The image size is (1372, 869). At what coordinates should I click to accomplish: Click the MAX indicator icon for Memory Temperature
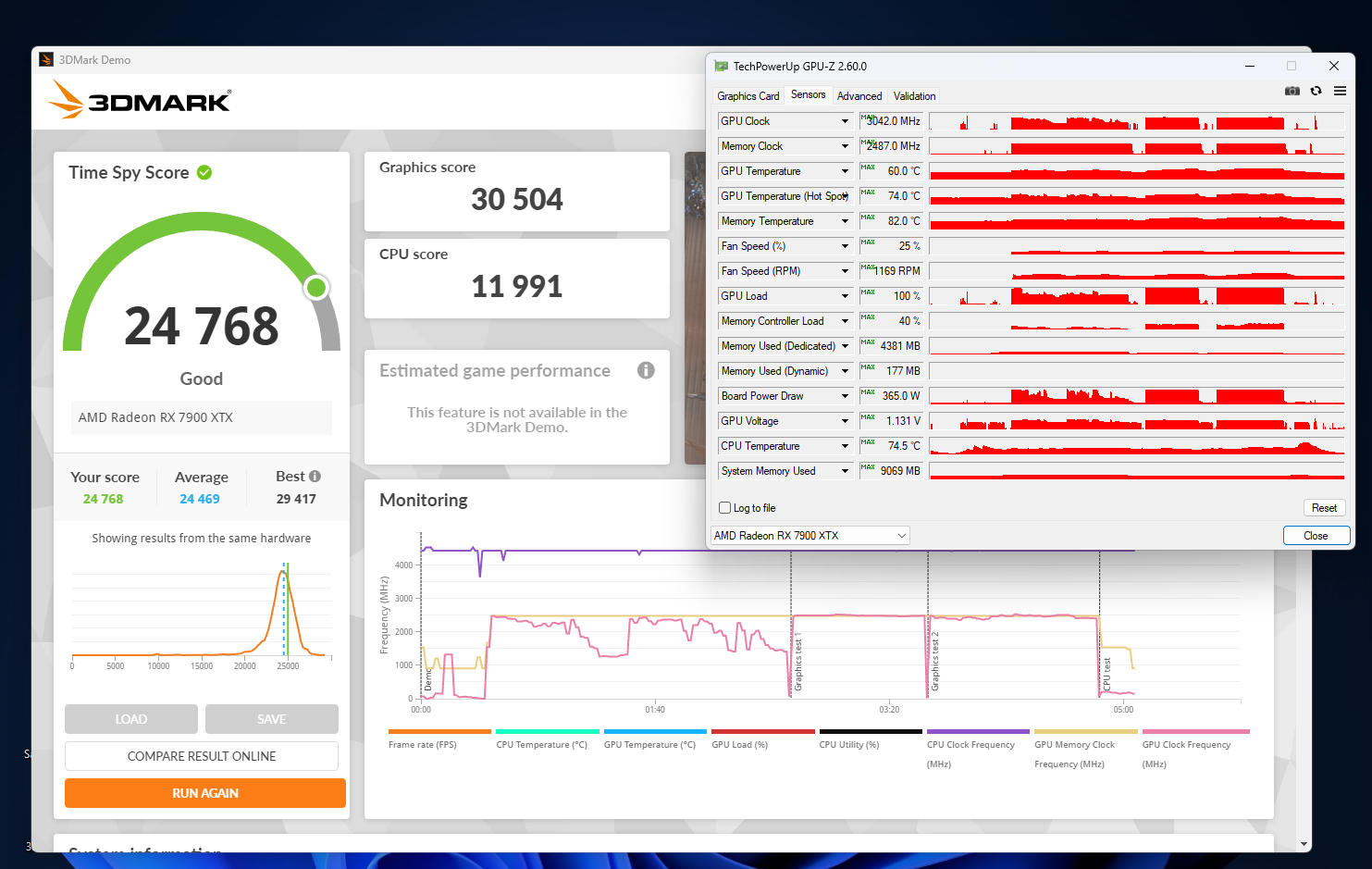(x=867, y=217)
